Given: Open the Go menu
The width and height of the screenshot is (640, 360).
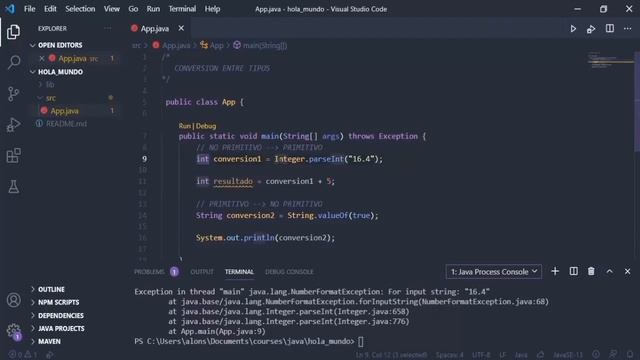Looking at the screenshot, I should tap(133, 9).
